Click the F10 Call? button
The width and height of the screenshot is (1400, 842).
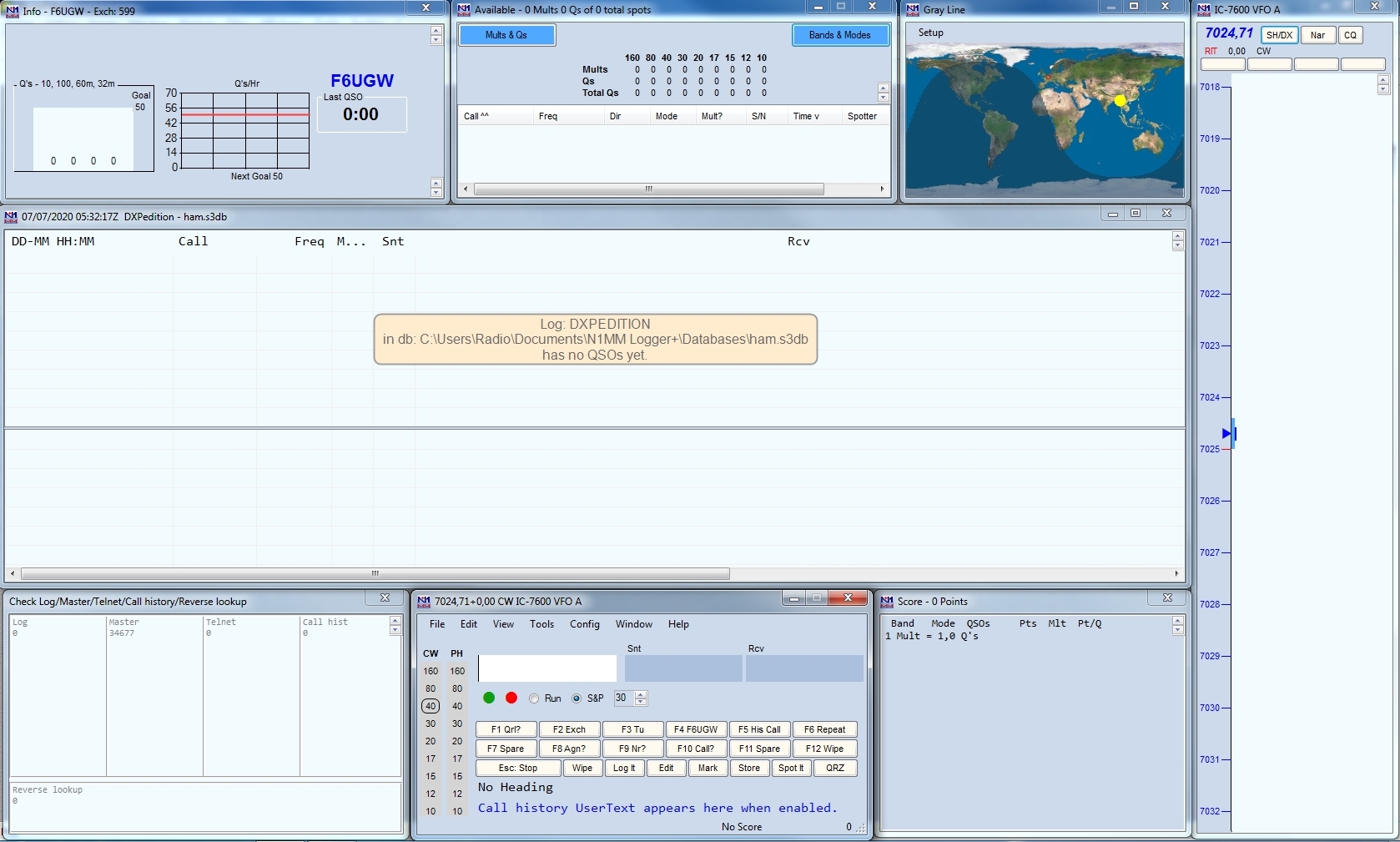tap(696, 749)
